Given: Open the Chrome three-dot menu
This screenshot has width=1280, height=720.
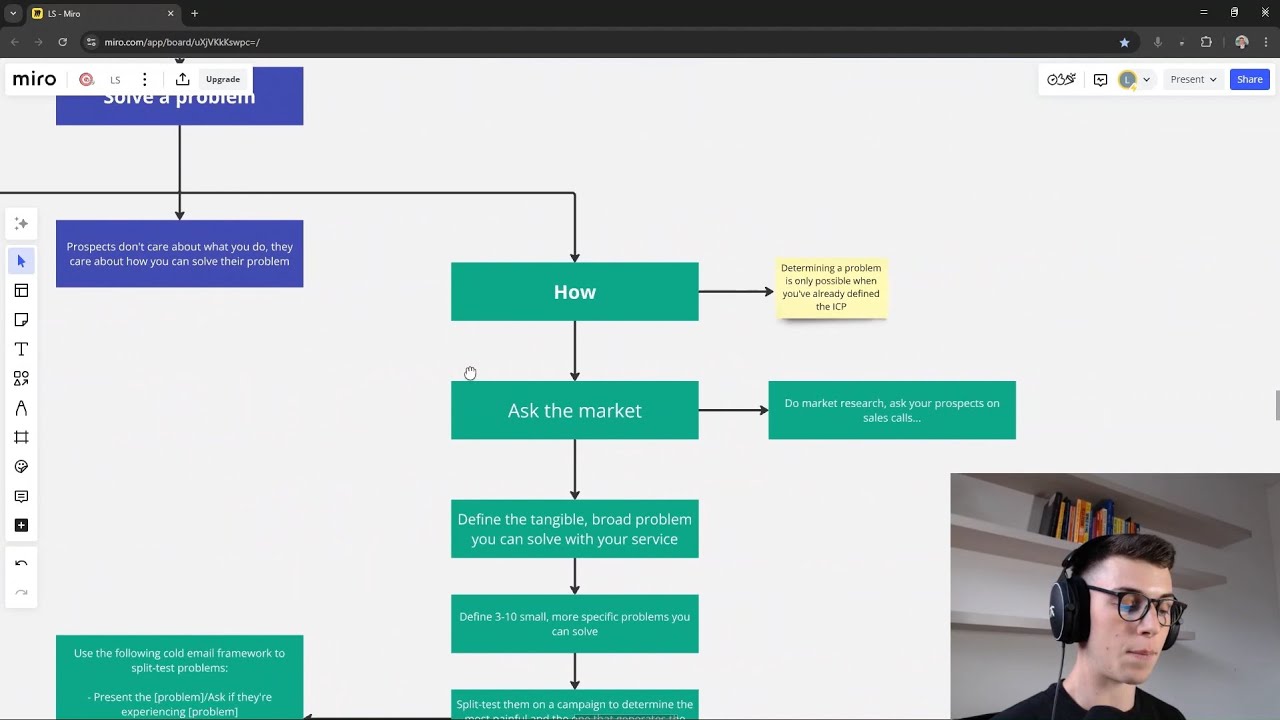Looking at the screenshot, I should (1266, 42).
